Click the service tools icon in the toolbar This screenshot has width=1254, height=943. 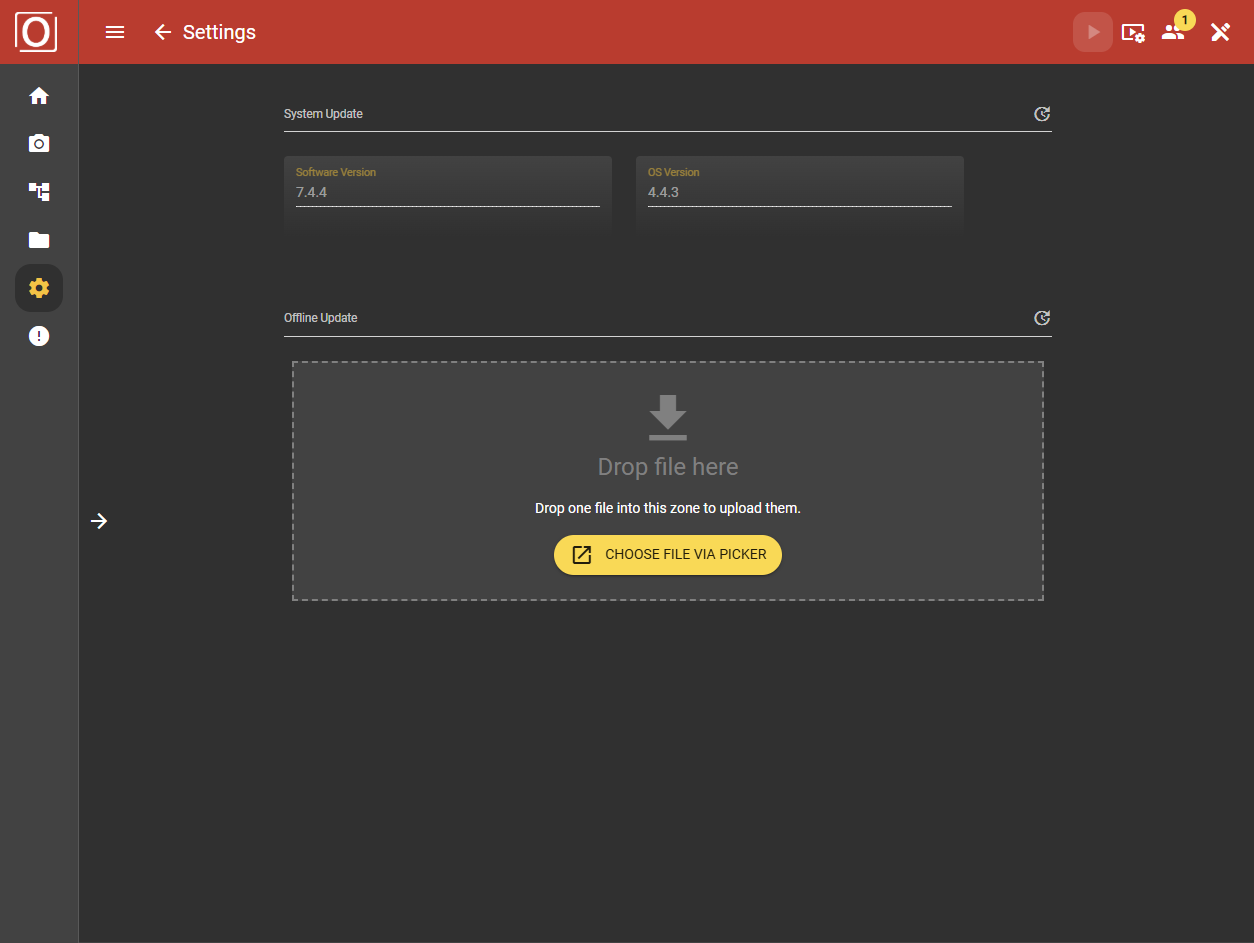[1220, 32]
